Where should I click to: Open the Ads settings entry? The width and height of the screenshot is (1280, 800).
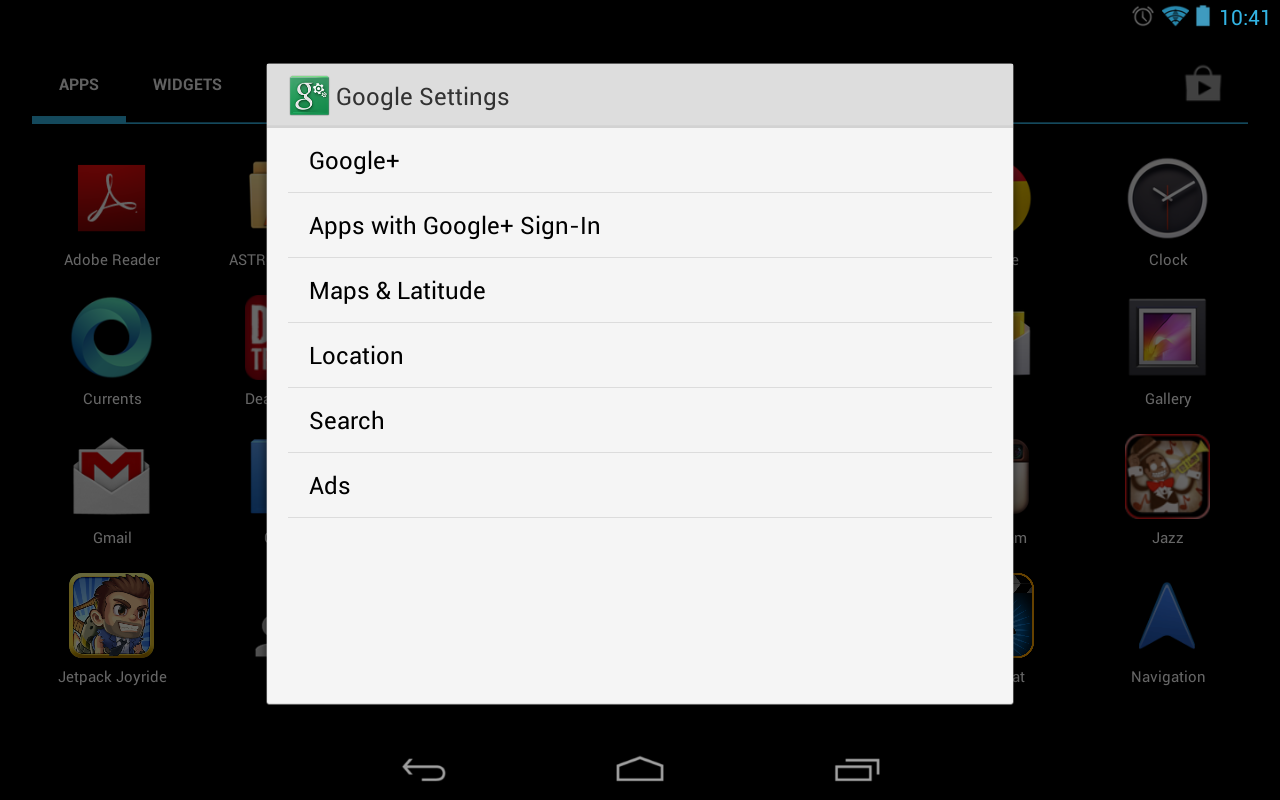(640, 485)
